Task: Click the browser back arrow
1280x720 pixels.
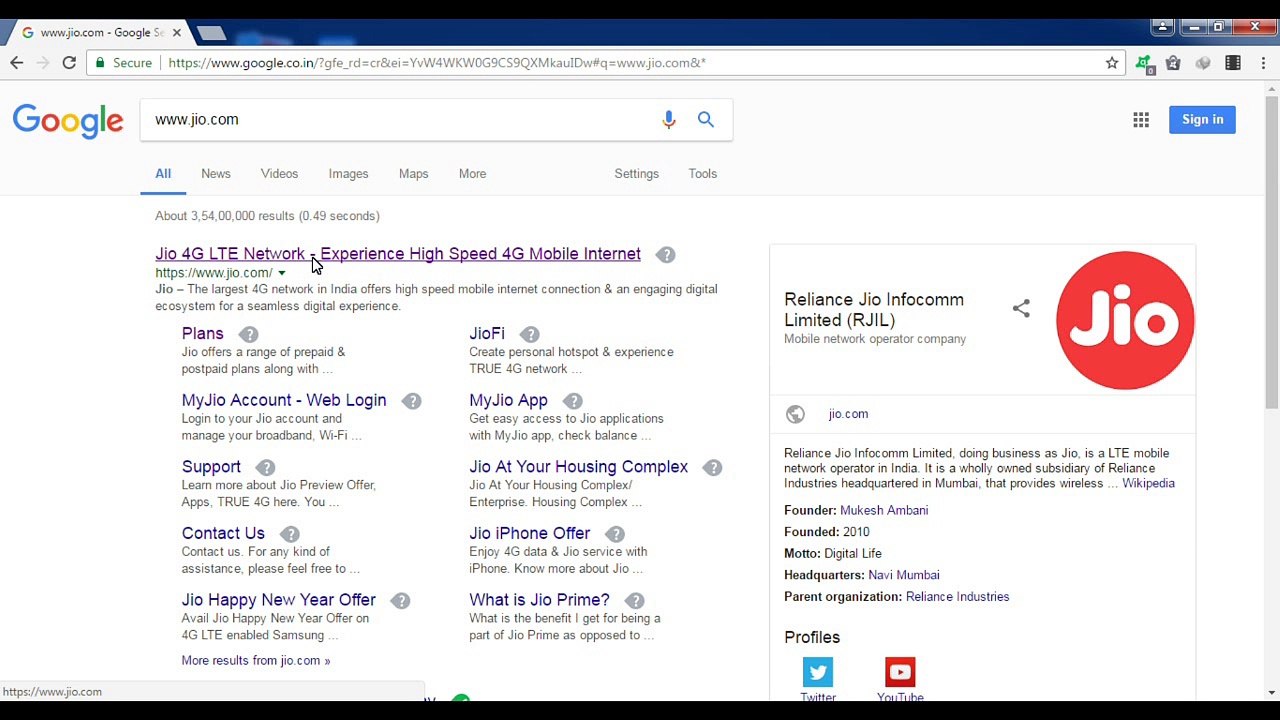Action: click(x=17, y=62)
